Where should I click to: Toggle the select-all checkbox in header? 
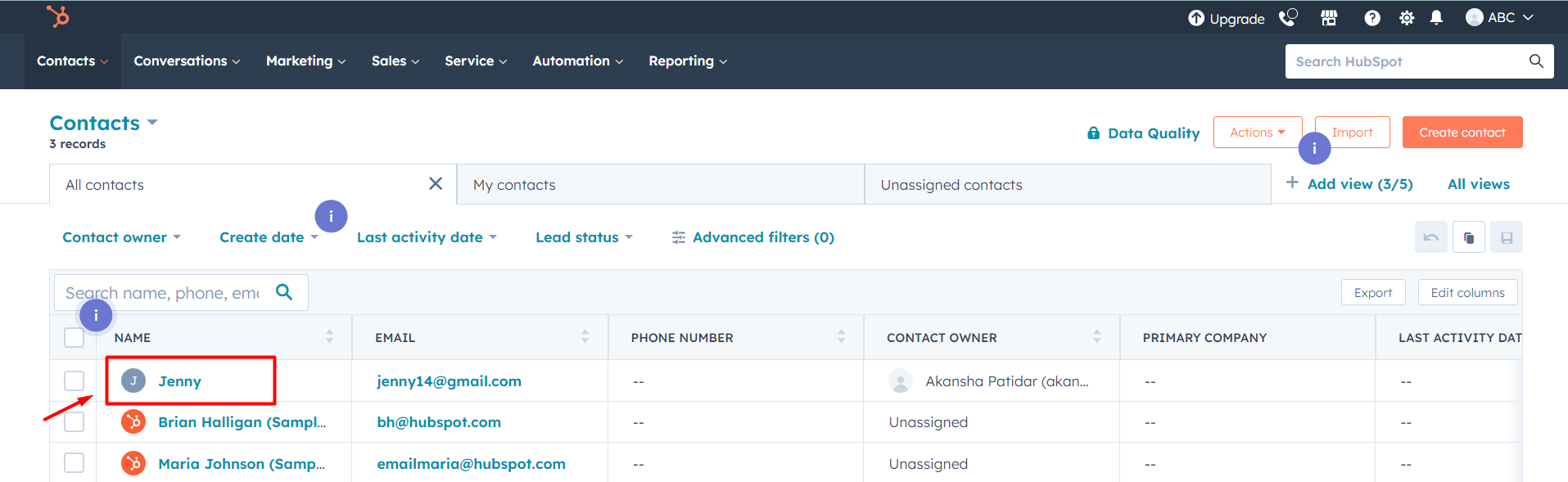pyautogui.click(x=75, y=337)
